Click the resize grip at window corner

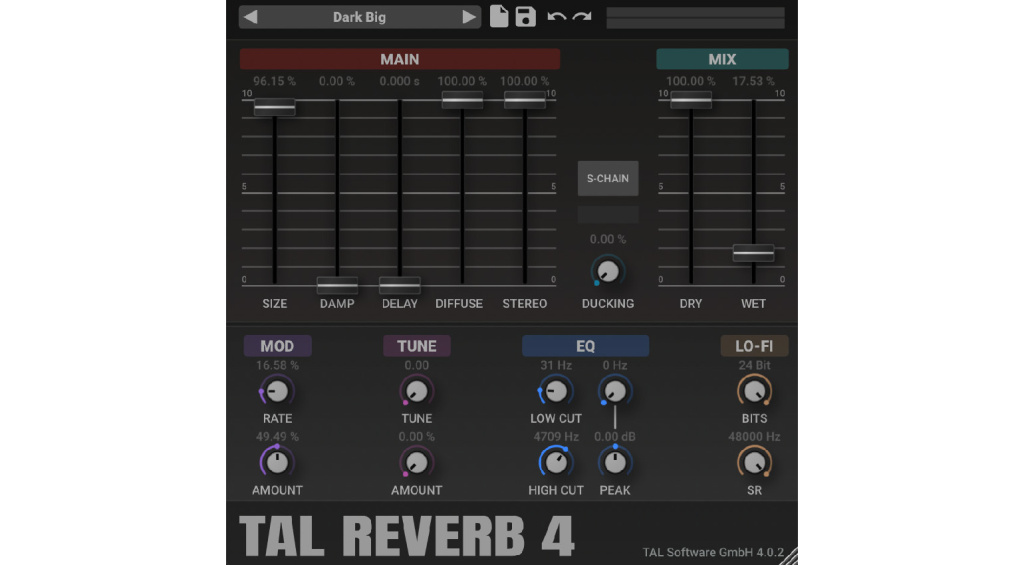[790, 557]
